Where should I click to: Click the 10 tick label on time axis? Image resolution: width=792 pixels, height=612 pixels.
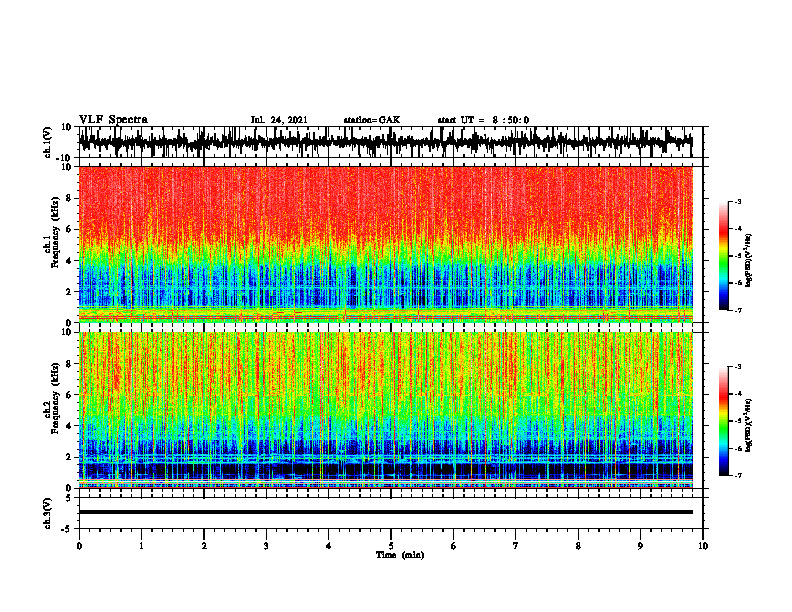point(703,546)
